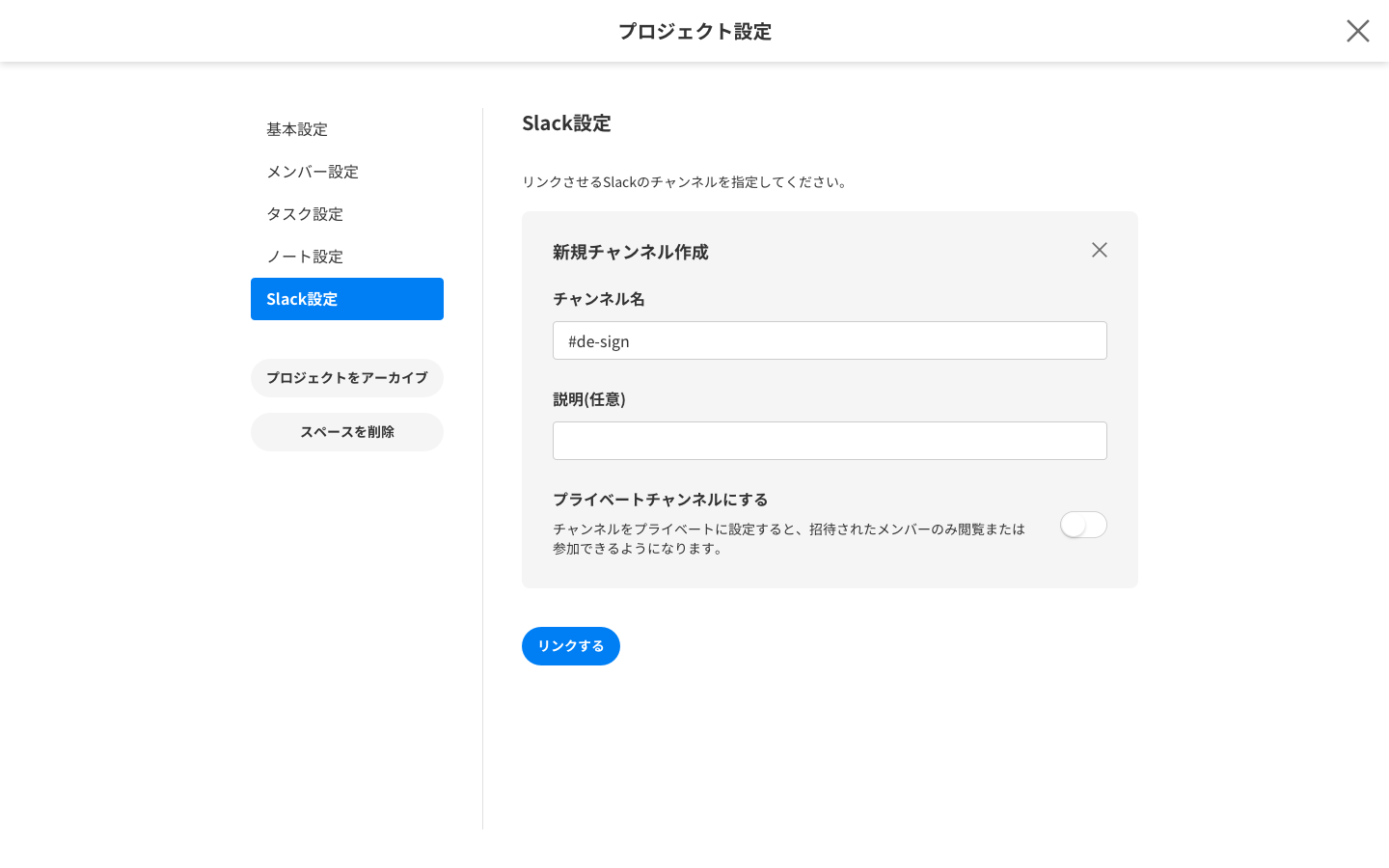Dismiss the 新規チャンネル作成 panel
The image size is (1389, 868).
click(x=1099, y=250)
